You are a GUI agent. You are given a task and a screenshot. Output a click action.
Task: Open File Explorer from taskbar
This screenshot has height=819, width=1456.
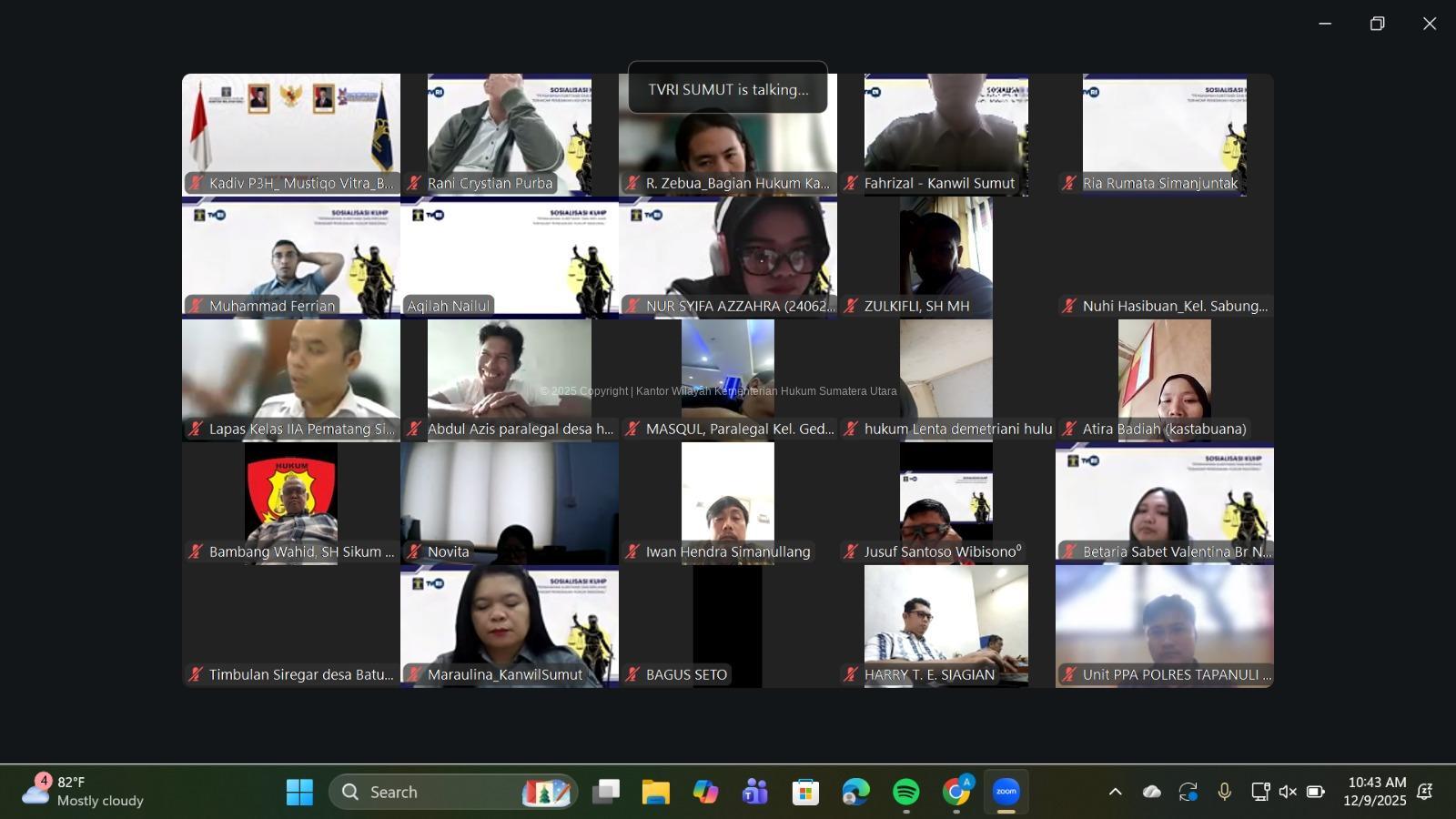tap(655, 792)
